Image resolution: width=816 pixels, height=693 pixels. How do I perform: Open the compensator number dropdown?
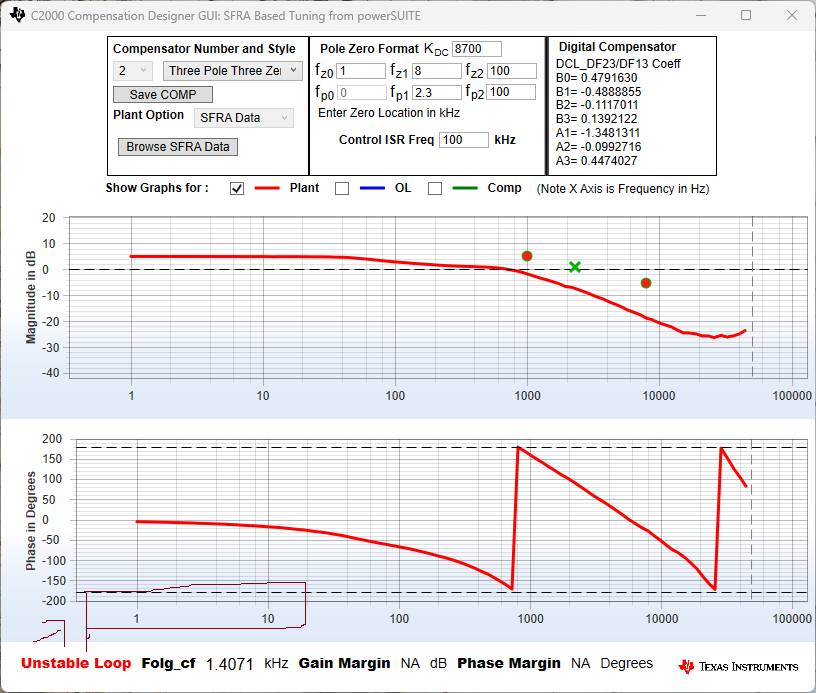pos(133,71)
